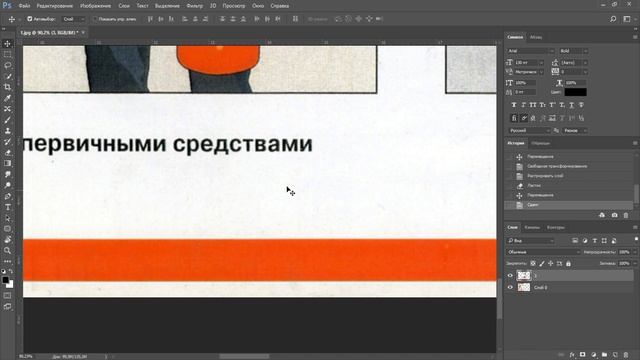Hide layer 1 via its eye icon
The height and width of the screenshot is (360, 640).
[x=510, y=276]
